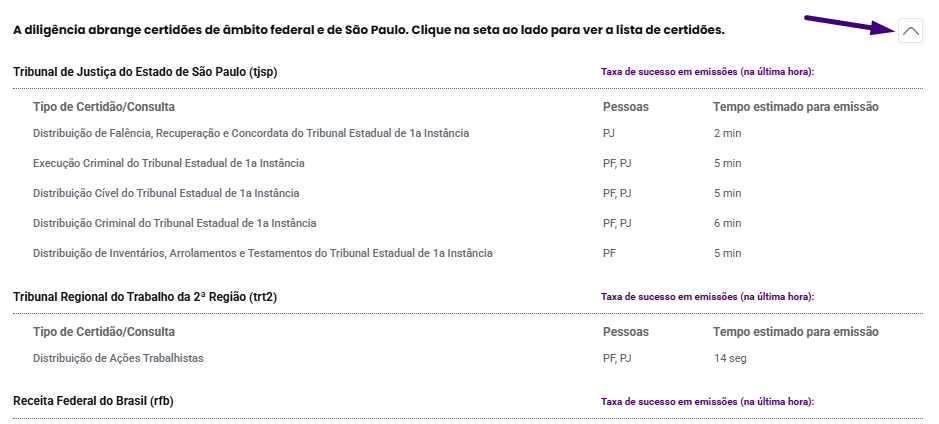Click Tribunal Regional do Trabalho (trt2) heading
Viewport: 939px width, 424px height.
[x=145, y=297]
